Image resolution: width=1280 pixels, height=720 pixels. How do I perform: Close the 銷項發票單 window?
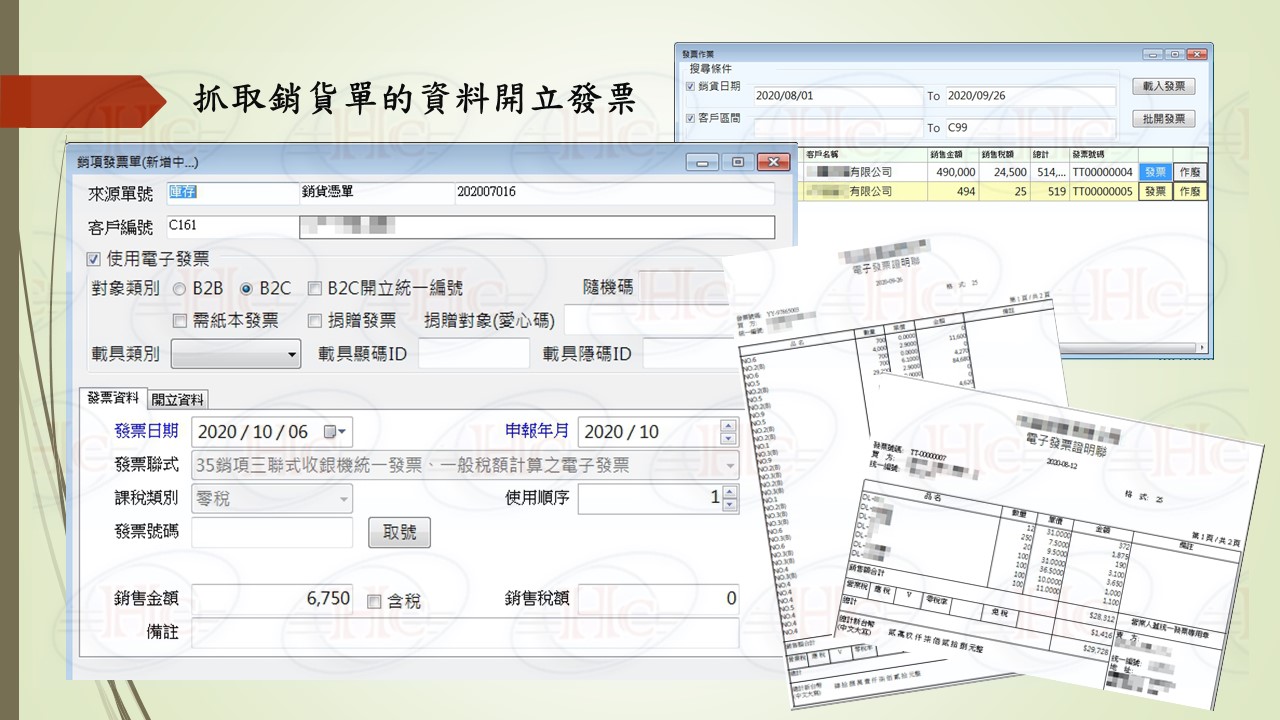[x=773, y=162]
